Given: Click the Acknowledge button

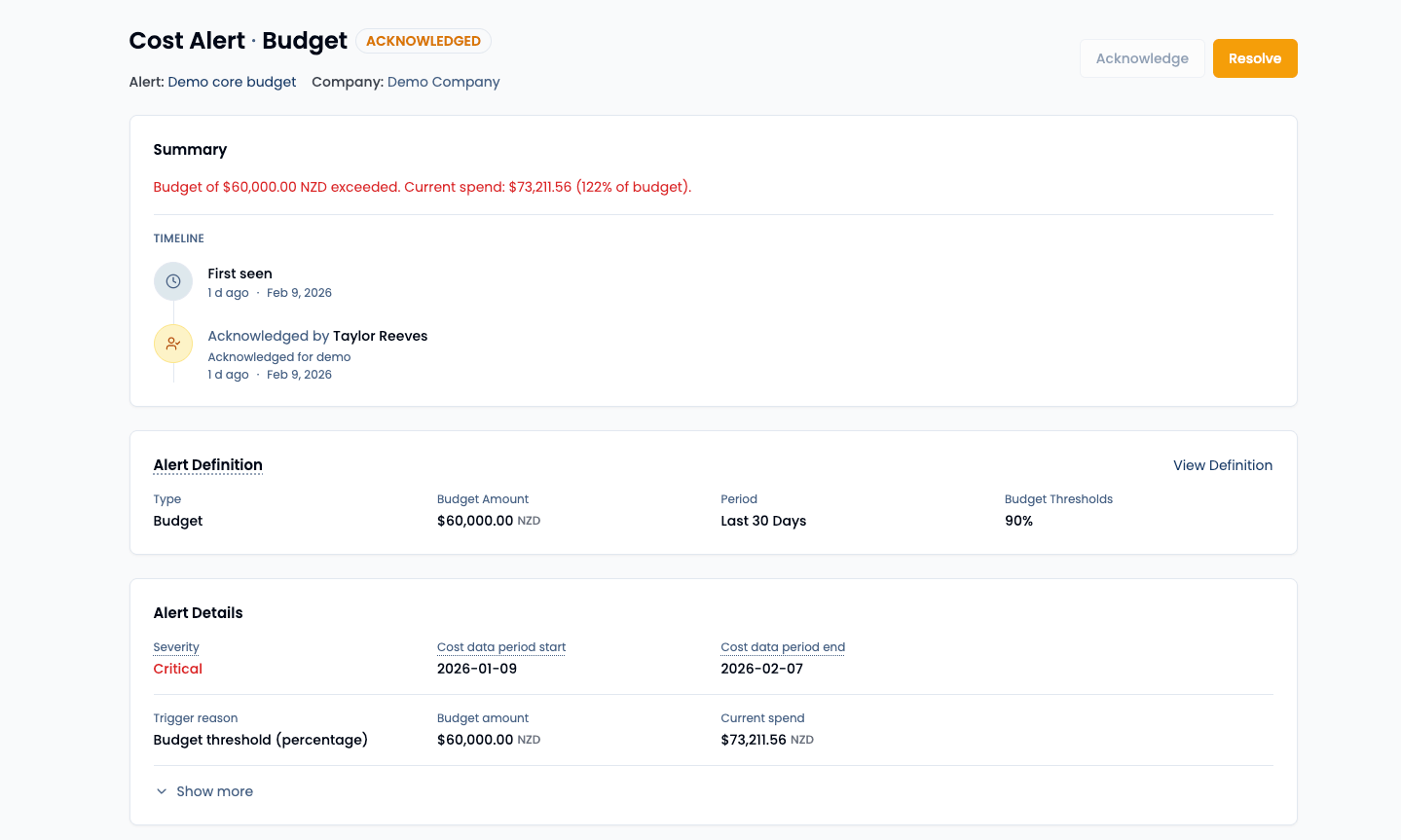Looking at the screenshot, I should point(1141,57).
